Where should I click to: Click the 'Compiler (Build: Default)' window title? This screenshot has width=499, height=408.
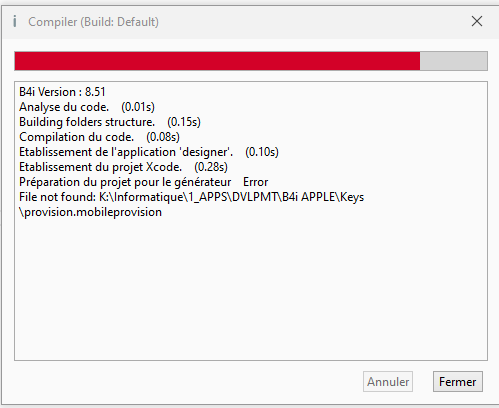93,22
